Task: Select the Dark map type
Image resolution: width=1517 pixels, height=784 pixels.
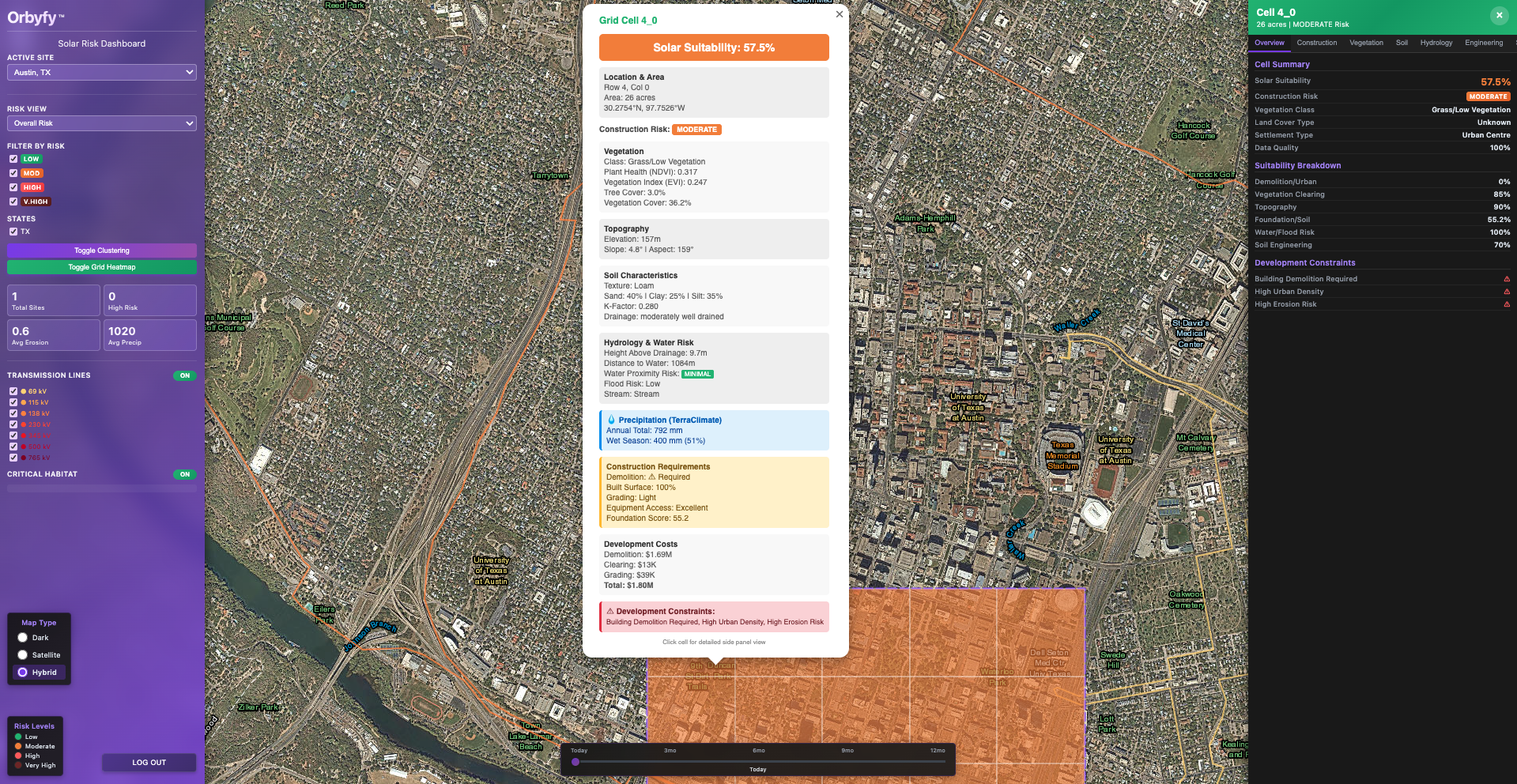Action: click(x=23, y=638)
